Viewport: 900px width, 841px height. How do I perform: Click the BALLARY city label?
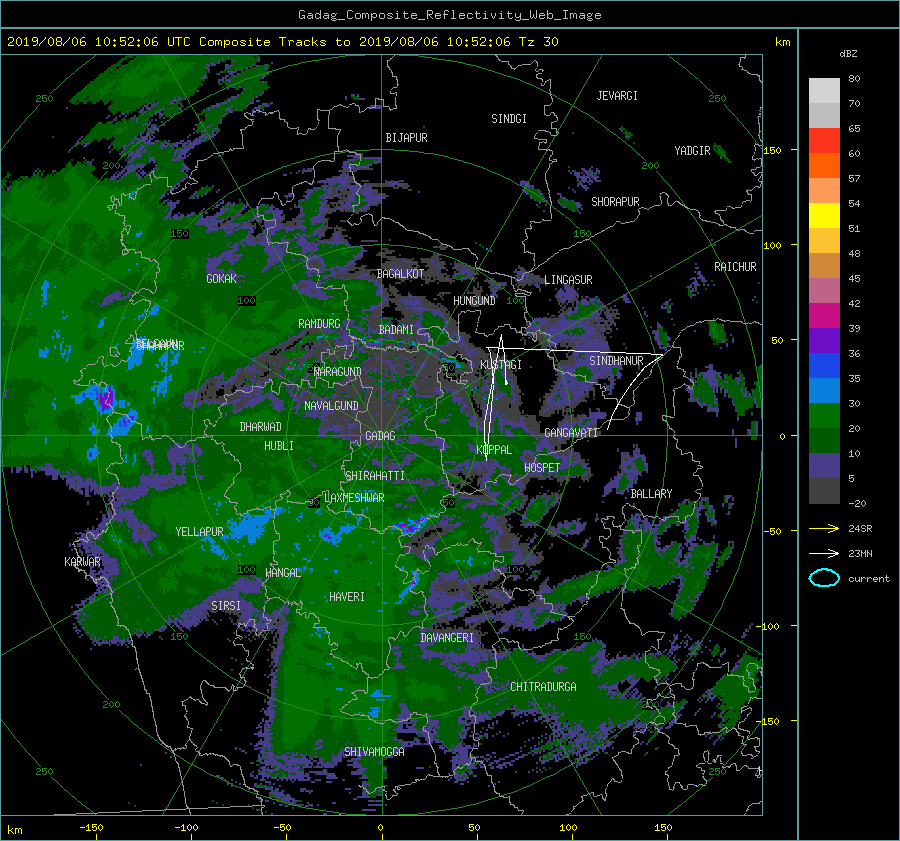651,494
